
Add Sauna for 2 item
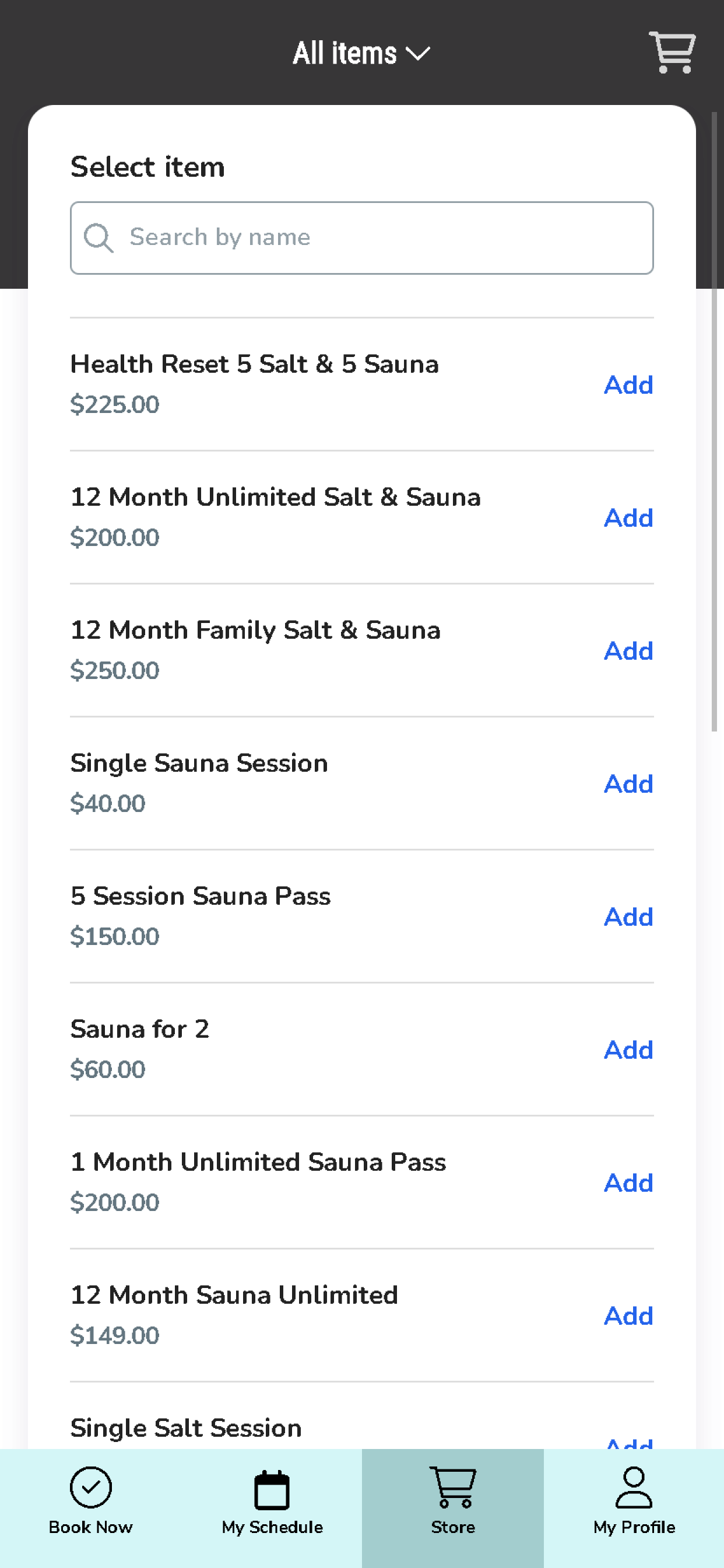628,1050
